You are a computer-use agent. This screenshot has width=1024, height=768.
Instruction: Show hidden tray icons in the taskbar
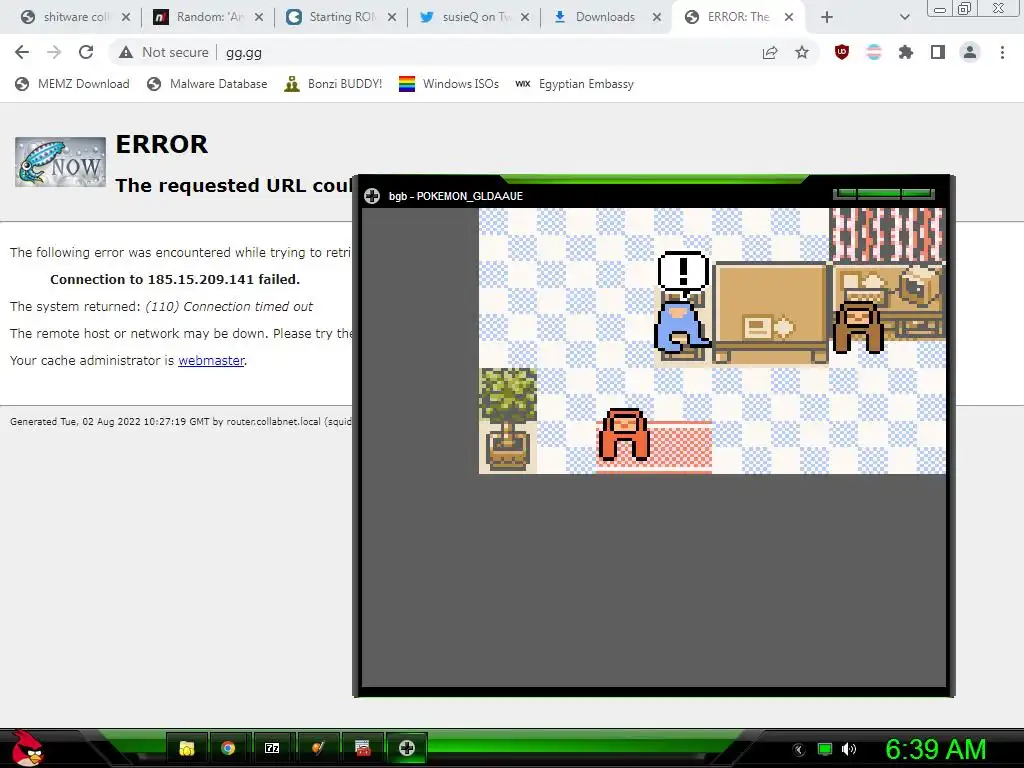[x=798, y=749]
